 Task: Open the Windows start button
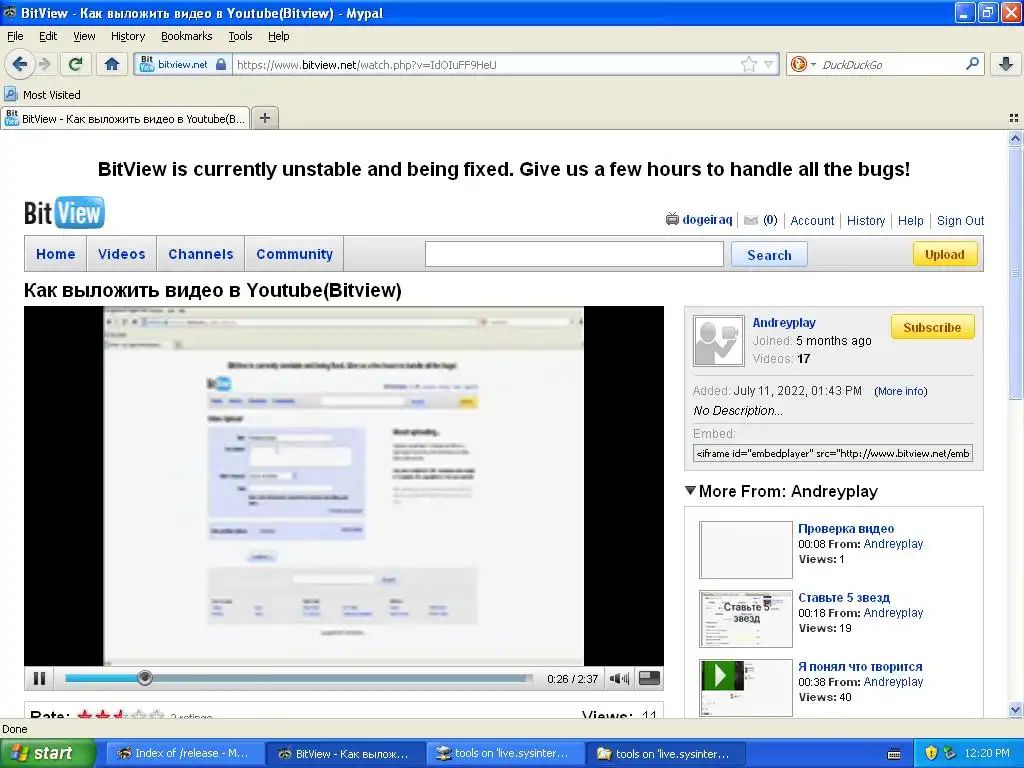48,754
